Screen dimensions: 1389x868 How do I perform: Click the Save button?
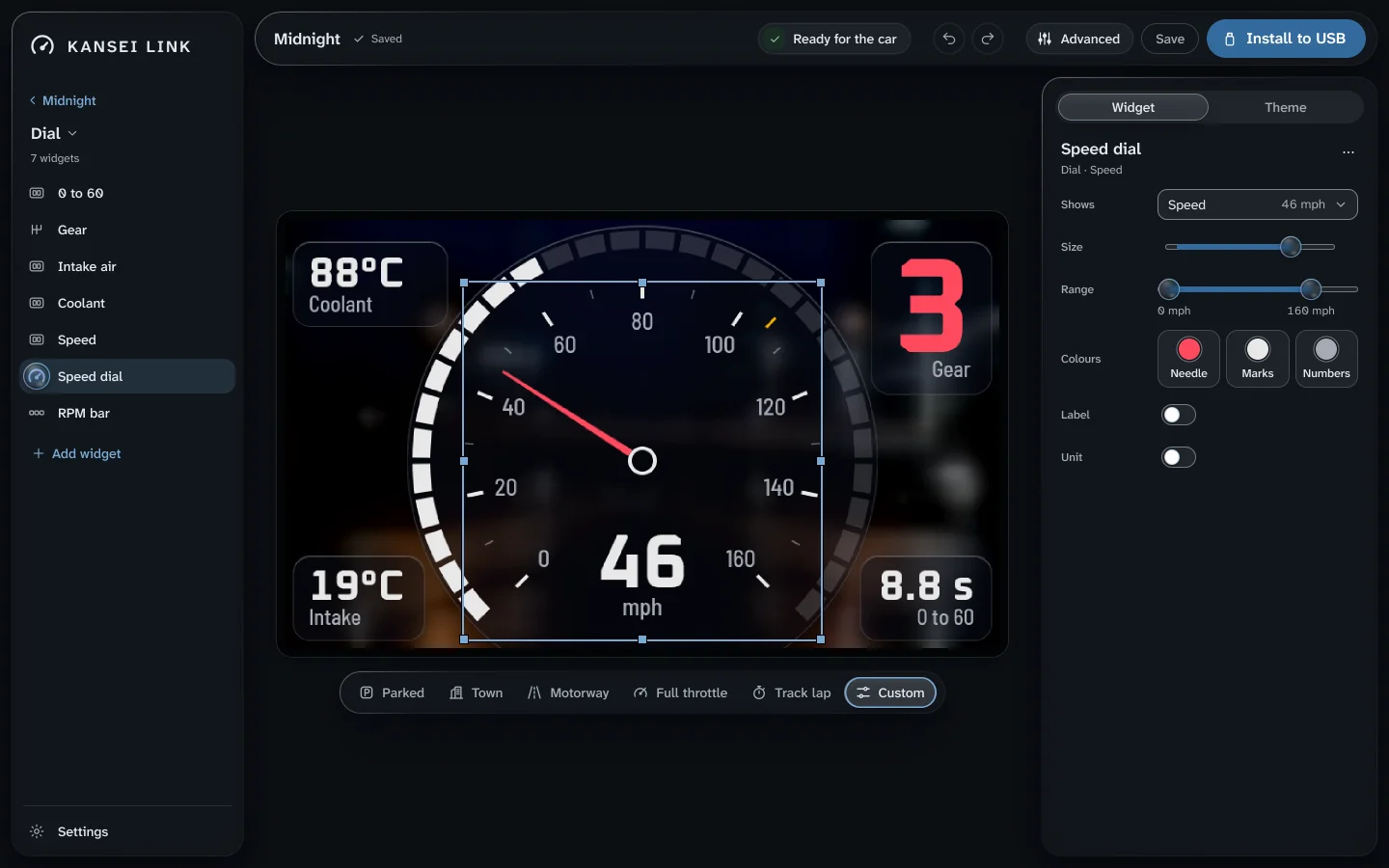[1170, 39]
